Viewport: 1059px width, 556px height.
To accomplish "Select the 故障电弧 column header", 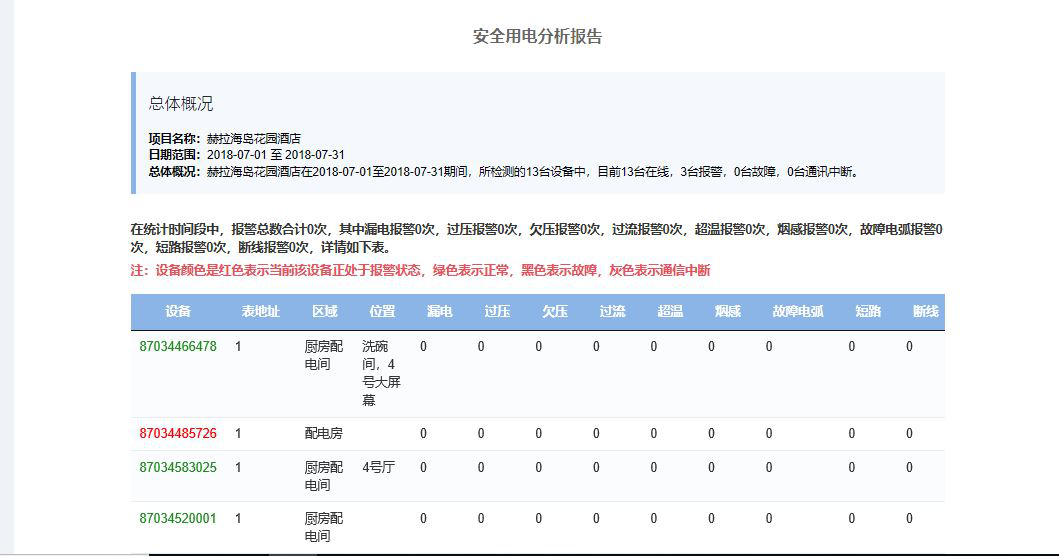I will [x=798, y=312].
